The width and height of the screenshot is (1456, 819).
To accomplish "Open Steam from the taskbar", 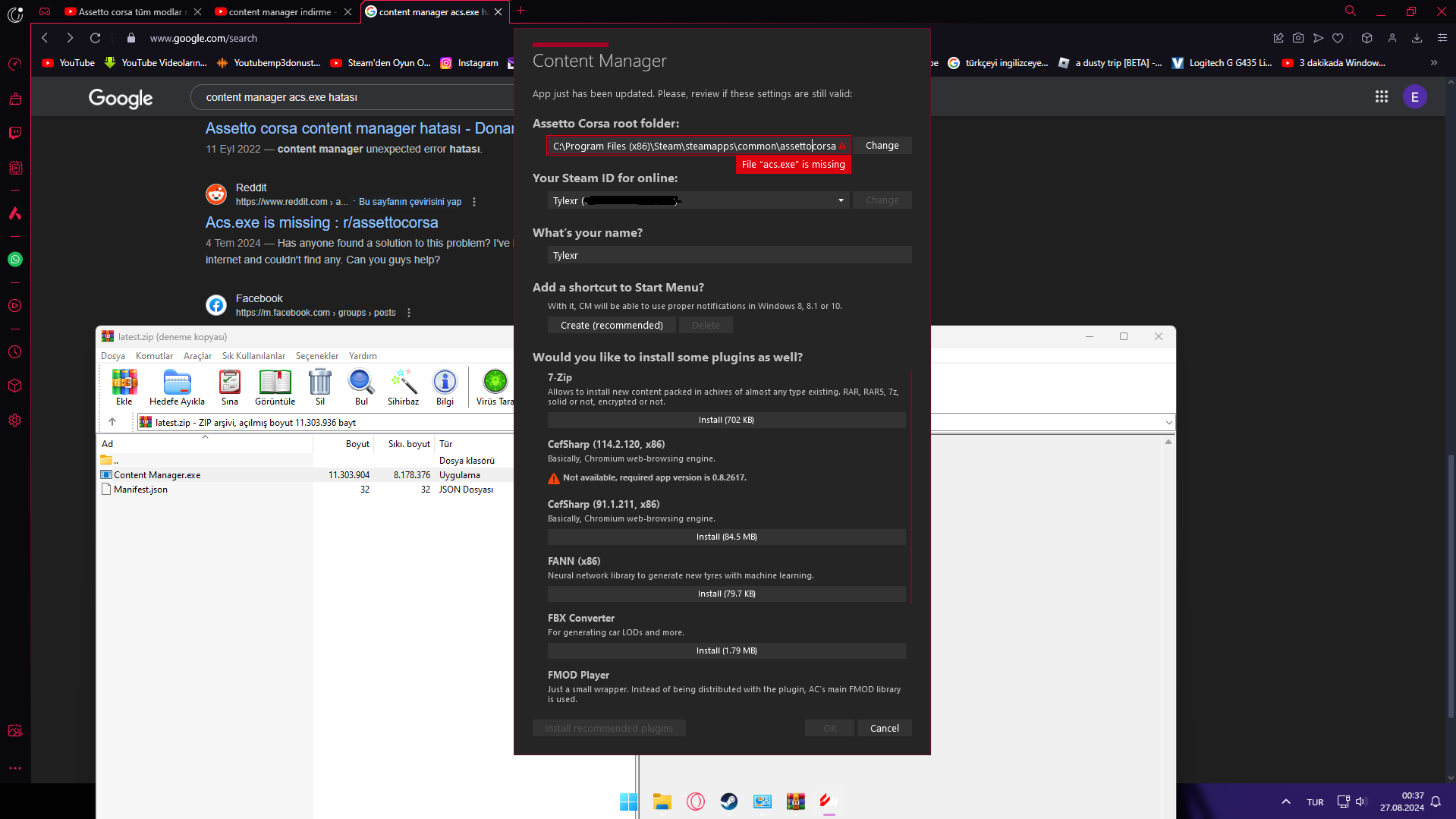I will click(x=729, y=802).
